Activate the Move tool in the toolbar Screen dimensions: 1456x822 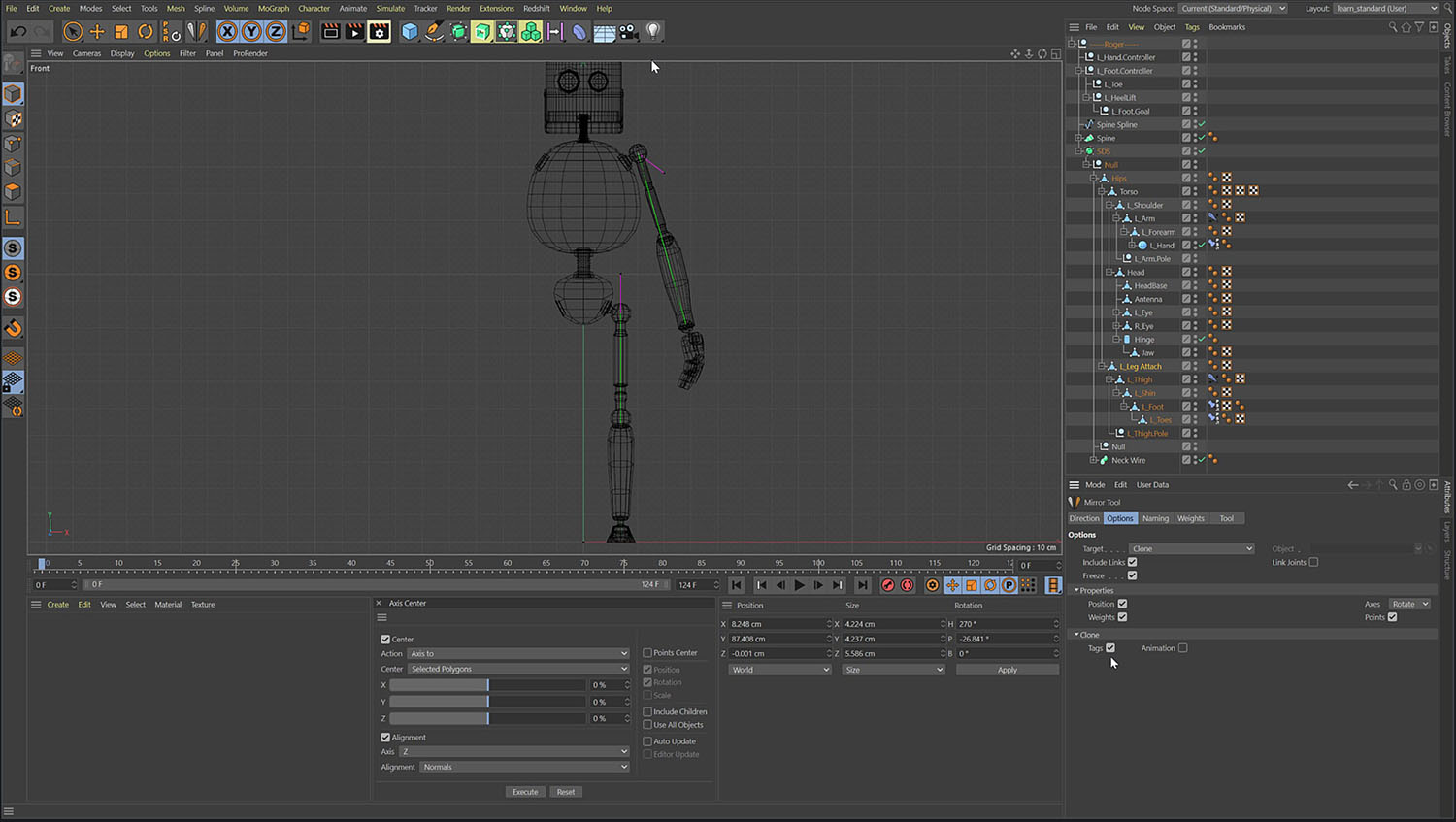pos(97,31)
